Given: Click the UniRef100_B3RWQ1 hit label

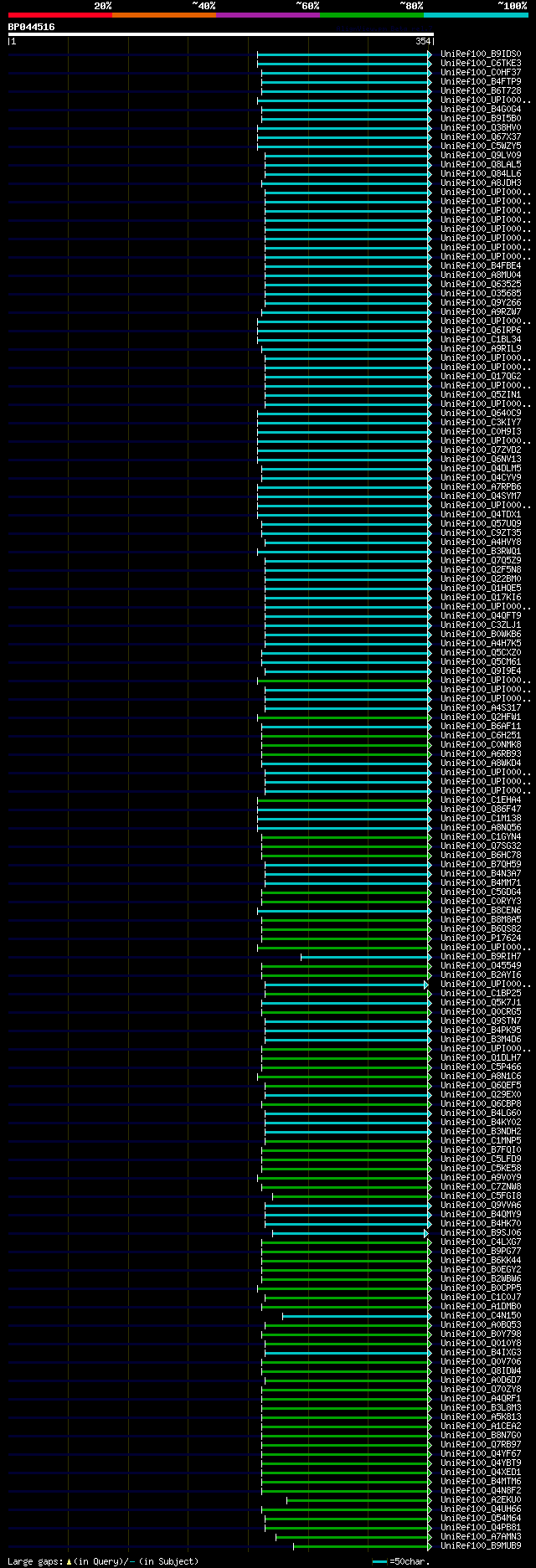Looking at the screenshot, I should 481,552.
